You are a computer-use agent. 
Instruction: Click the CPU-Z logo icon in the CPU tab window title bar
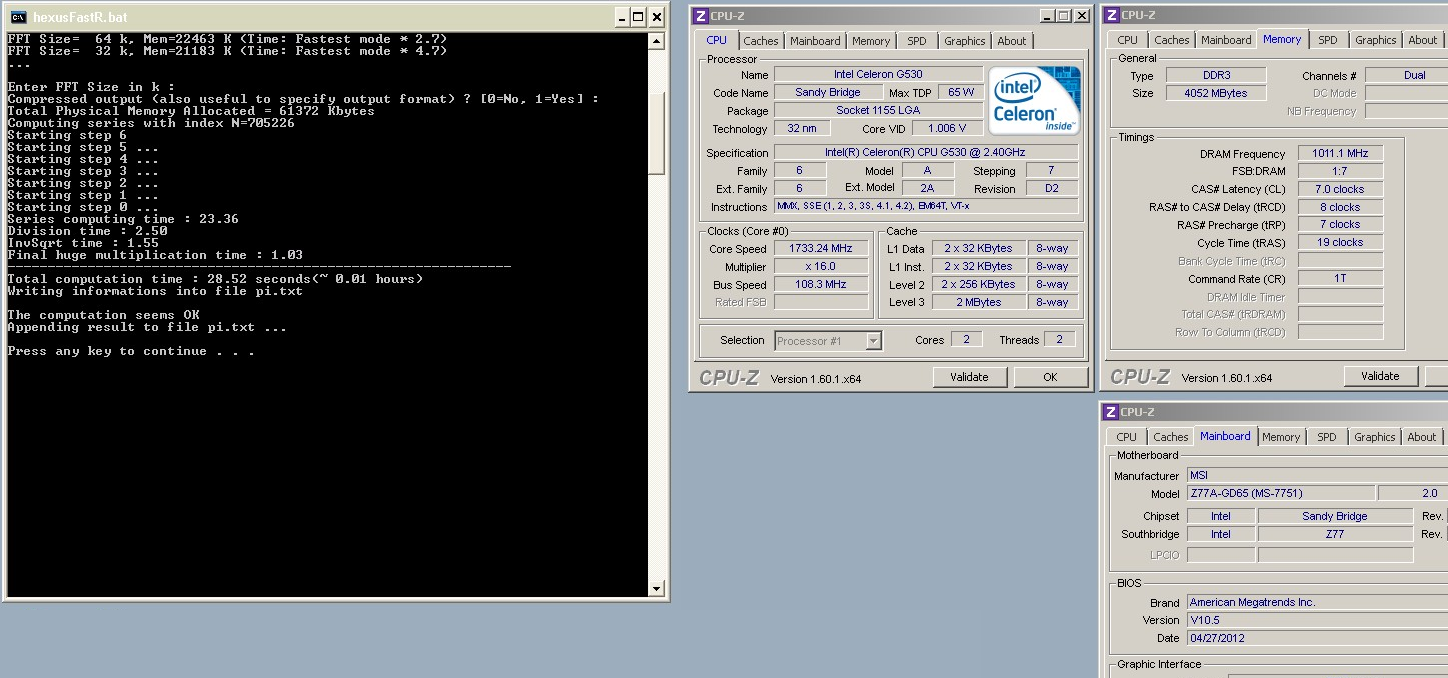click(701, 15)
